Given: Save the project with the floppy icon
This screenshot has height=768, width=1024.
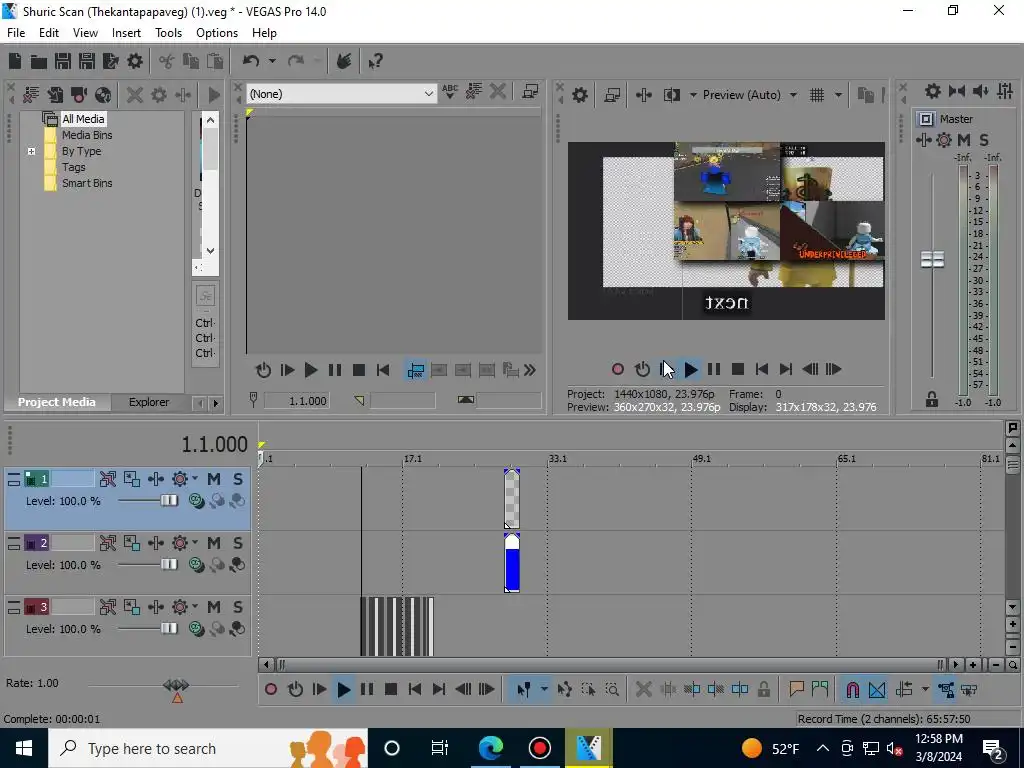Looking at the screenshot, I should click(63, 61).
